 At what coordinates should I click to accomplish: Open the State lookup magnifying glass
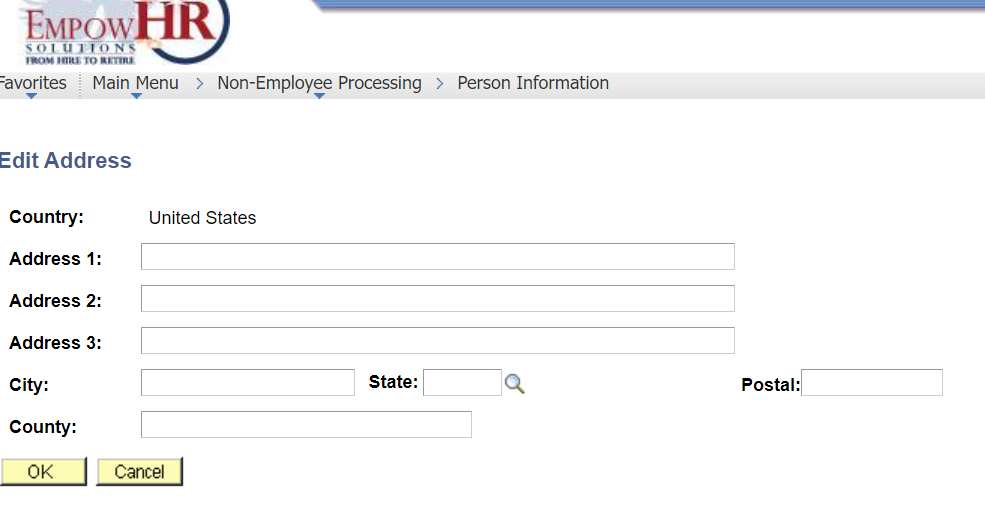point(514,383)
